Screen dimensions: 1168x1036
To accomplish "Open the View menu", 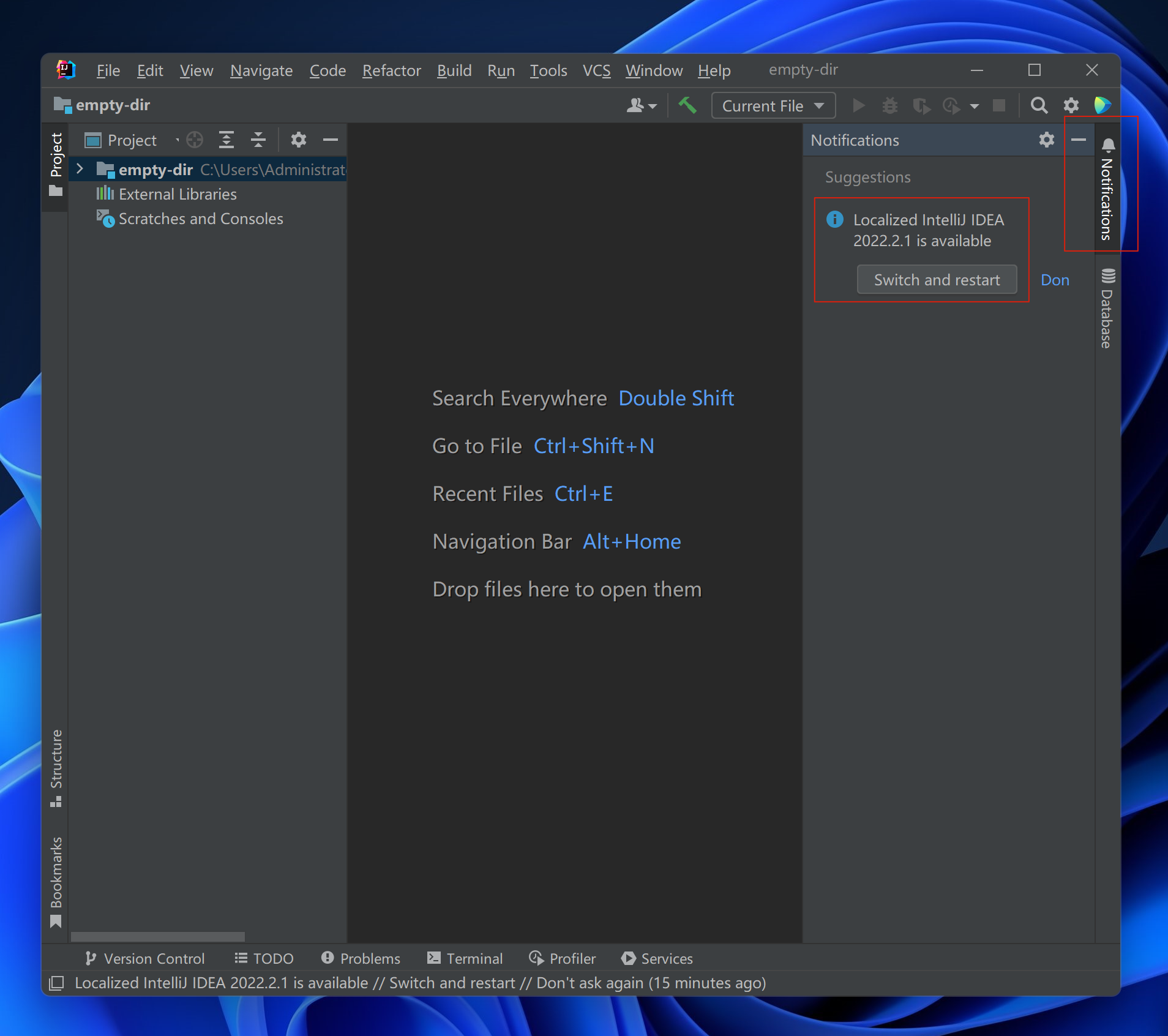I will click(197, 70).
